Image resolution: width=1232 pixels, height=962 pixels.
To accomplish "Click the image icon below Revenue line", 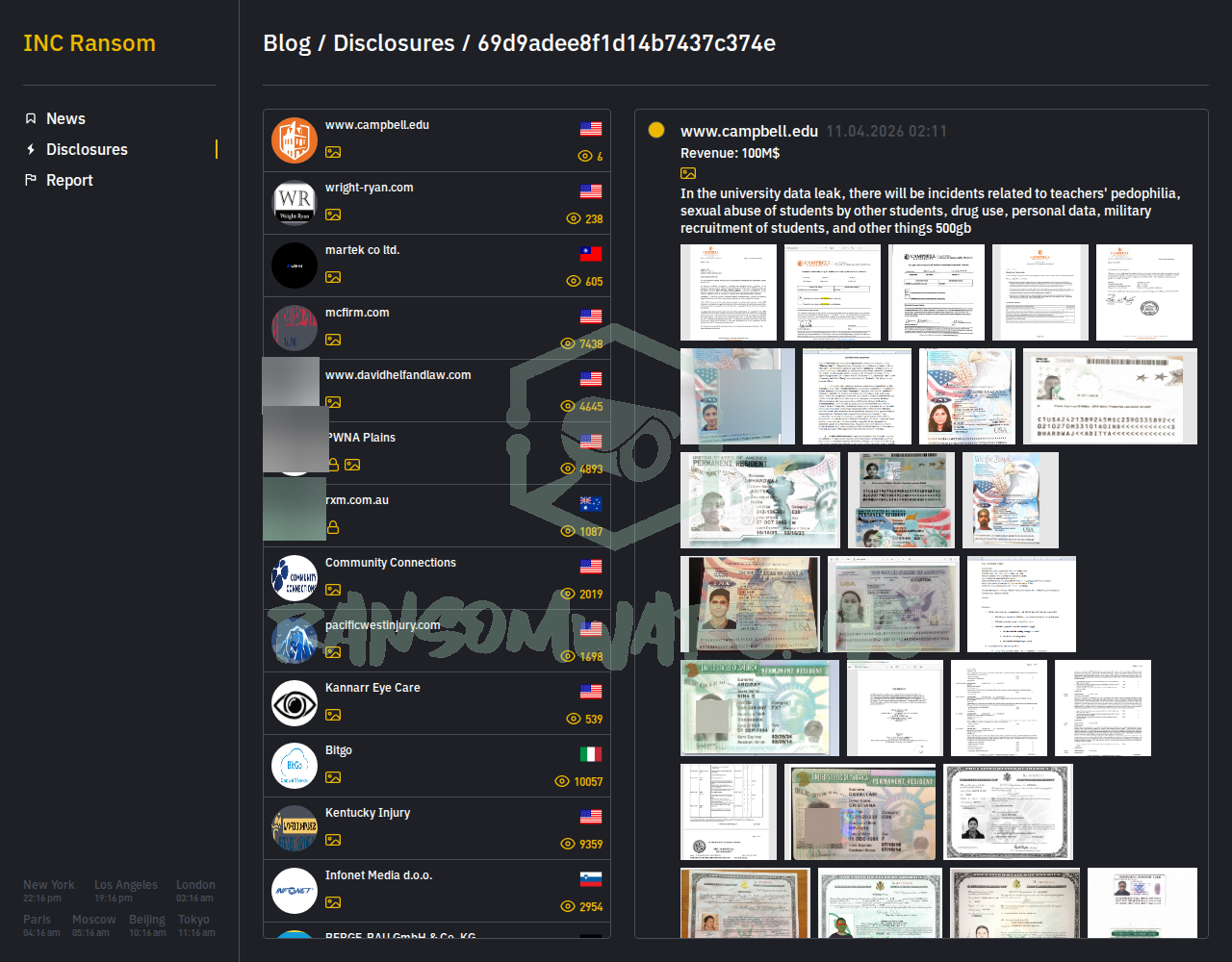I will pyautogui.click(x=688, y=173).
